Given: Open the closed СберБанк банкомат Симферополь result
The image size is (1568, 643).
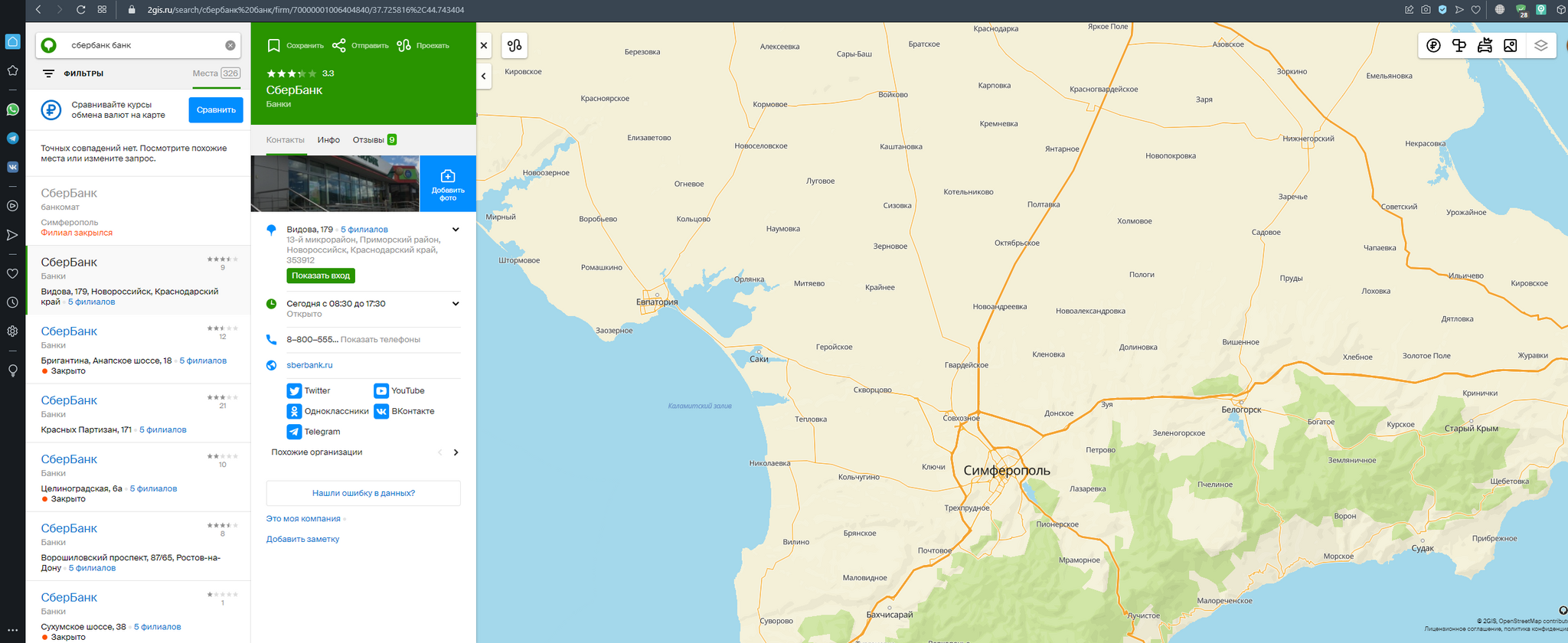Looking at the screenshot, I should coord(139,211).
